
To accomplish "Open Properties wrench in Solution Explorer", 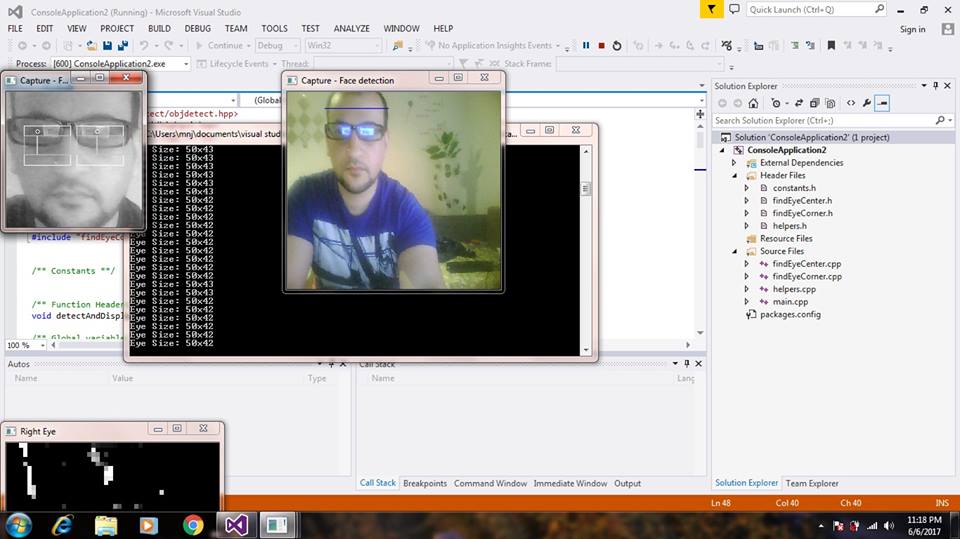I will coord(866,103).
